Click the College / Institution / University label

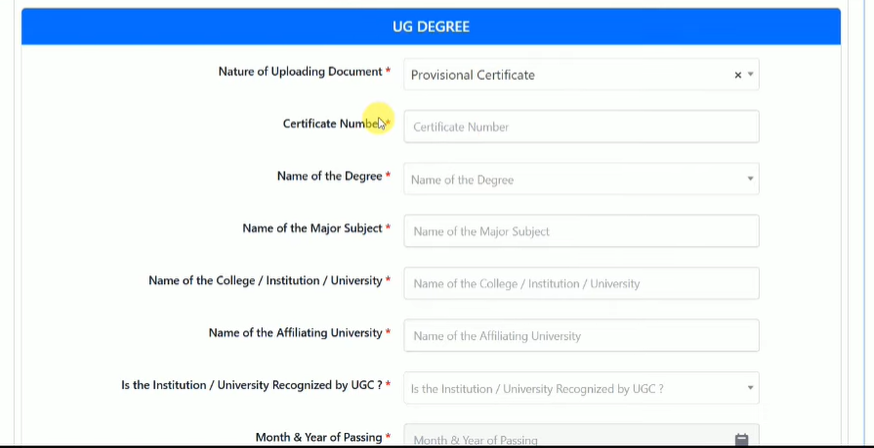265,281
